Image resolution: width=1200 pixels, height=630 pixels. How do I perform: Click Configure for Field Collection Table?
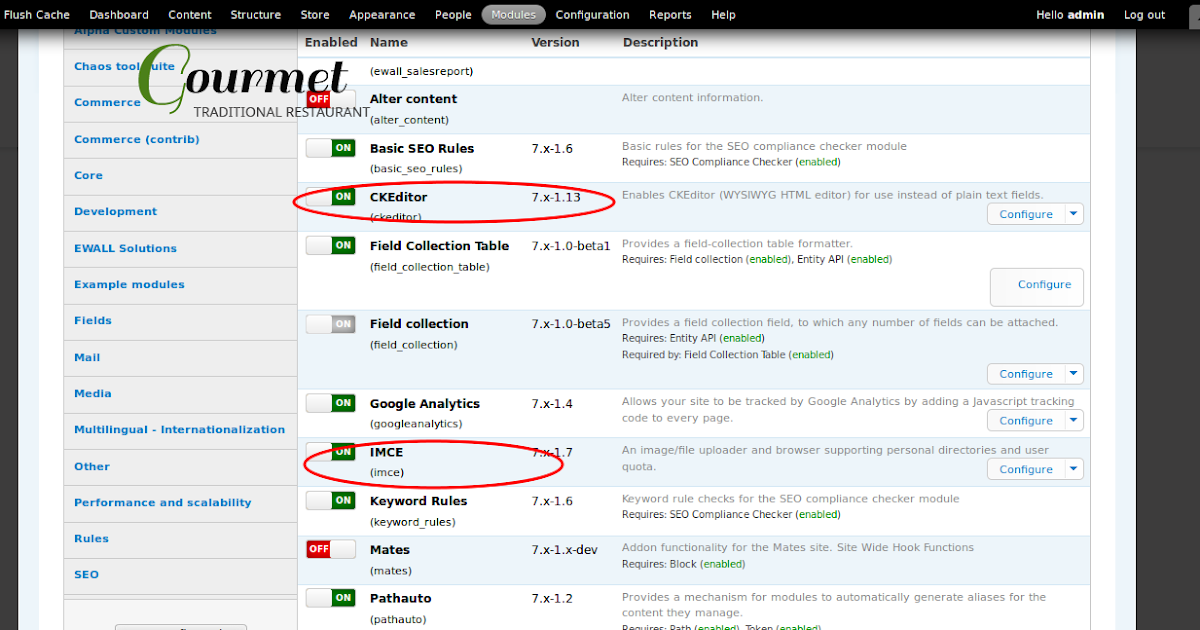pos(1037,286)
